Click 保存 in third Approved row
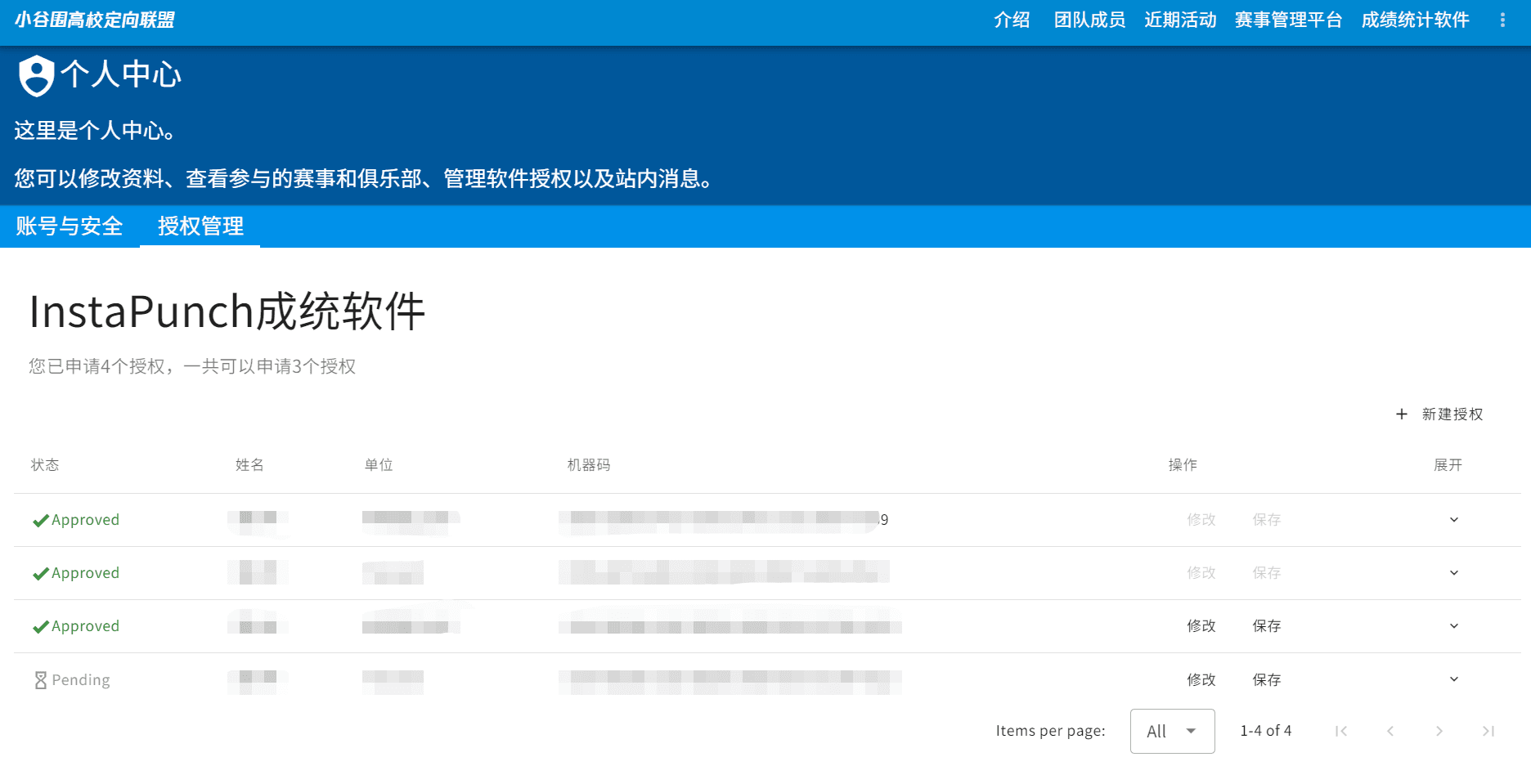 (1267, 626)
